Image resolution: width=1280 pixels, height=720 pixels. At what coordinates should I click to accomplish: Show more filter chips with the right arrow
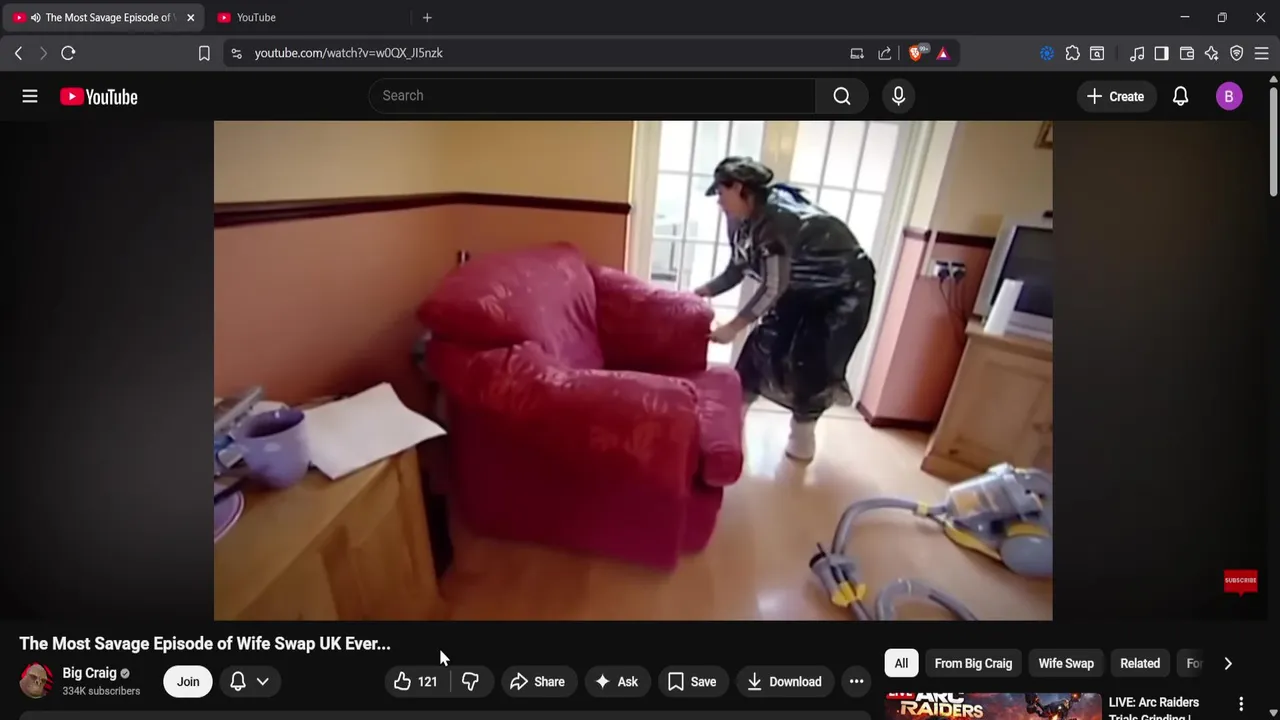1228,663
